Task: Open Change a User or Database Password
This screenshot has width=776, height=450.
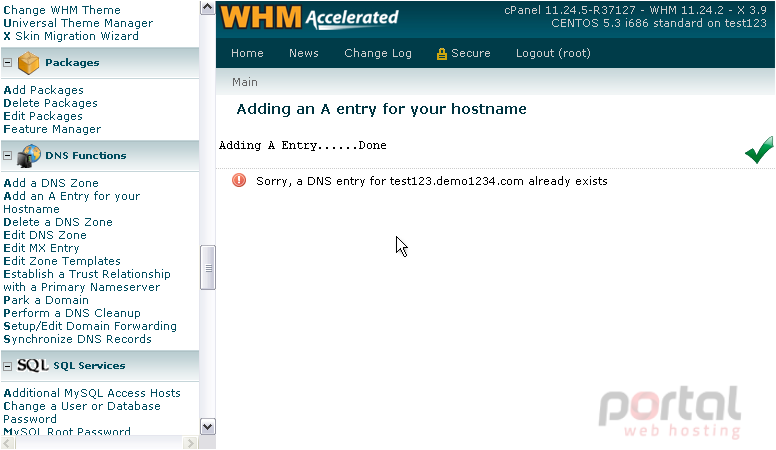Action: point(82,412)
